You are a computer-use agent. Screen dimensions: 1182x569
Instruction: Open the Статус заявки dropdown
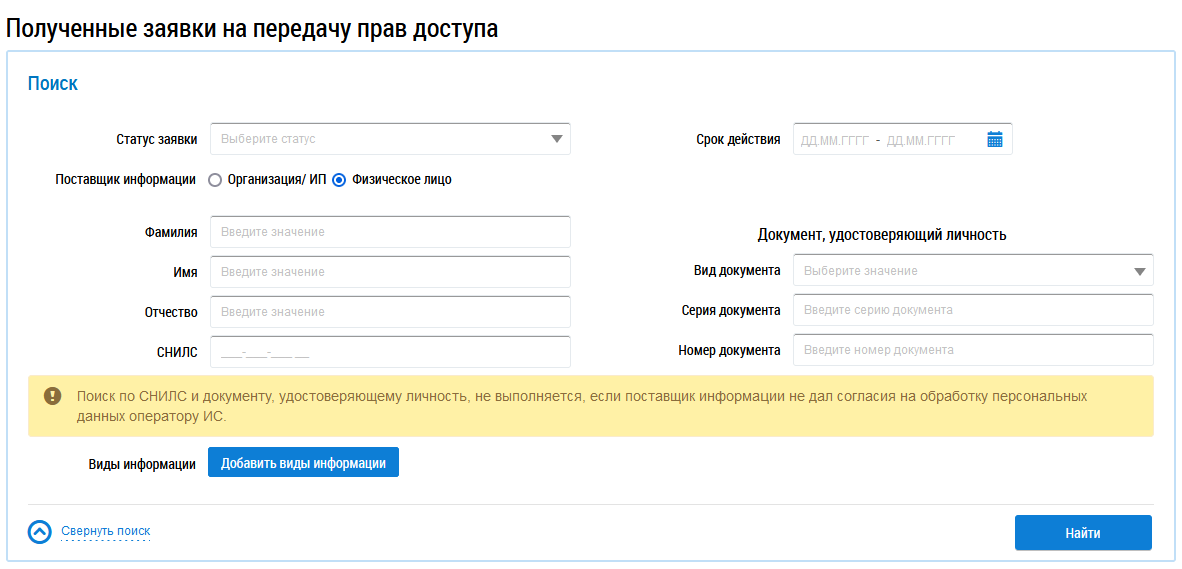click(390, 139)
